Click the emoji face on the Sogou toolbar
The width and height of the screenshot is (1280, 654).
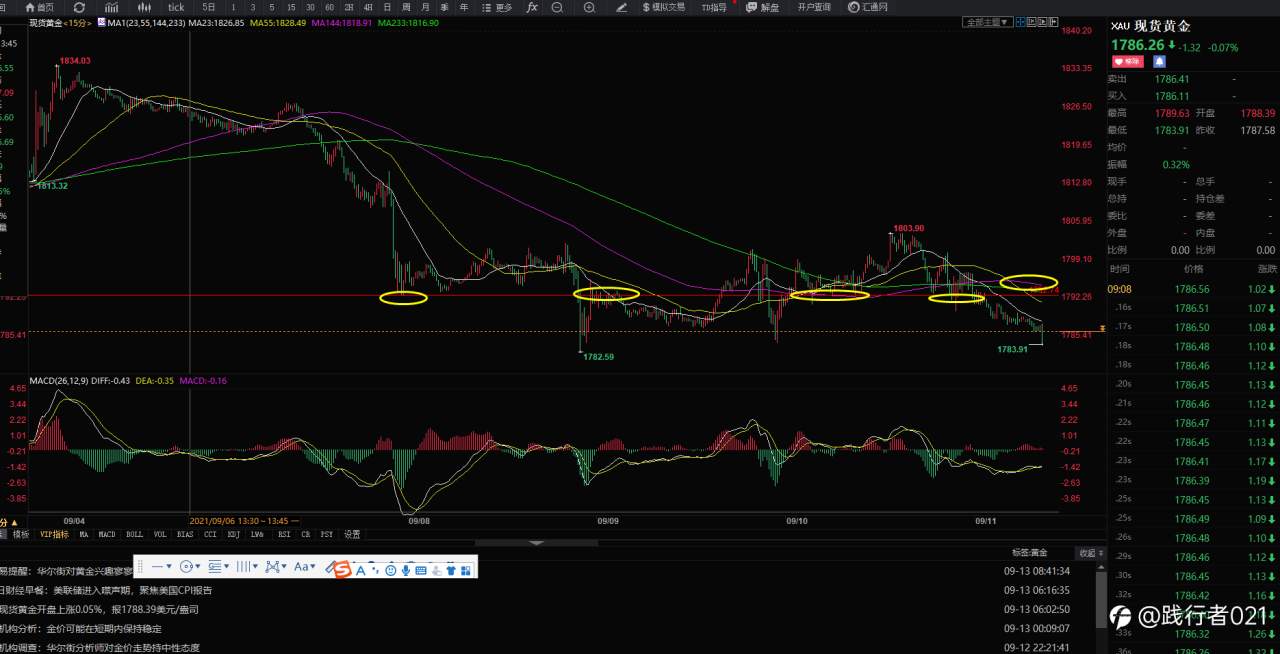point(390,570)
